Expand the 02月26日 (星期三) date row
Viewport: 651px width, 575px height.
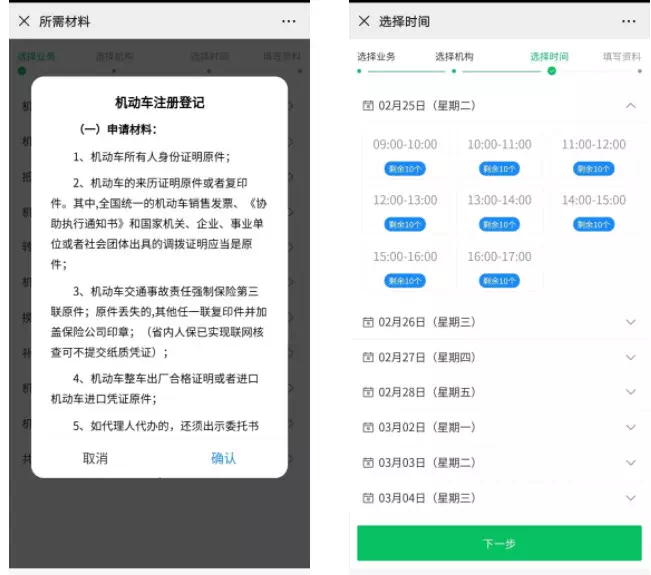point(630,322)
